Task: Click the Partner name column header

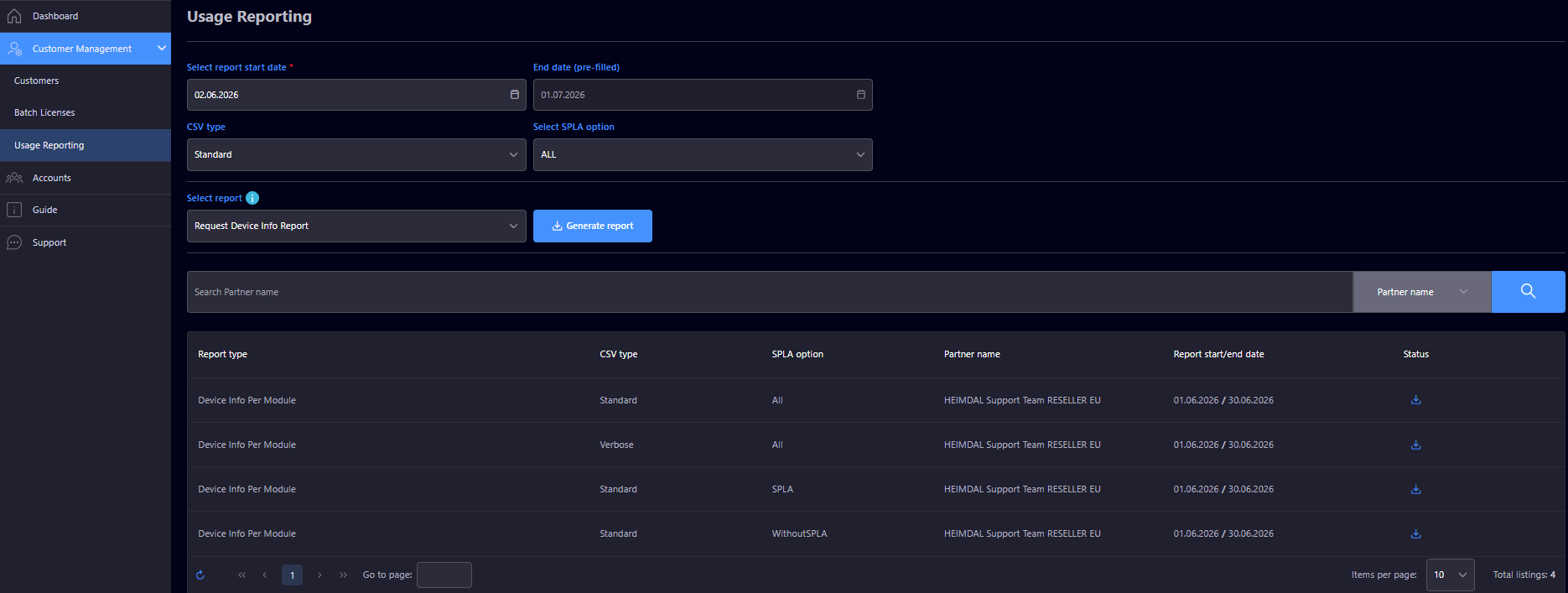Action: pos(972,354)
